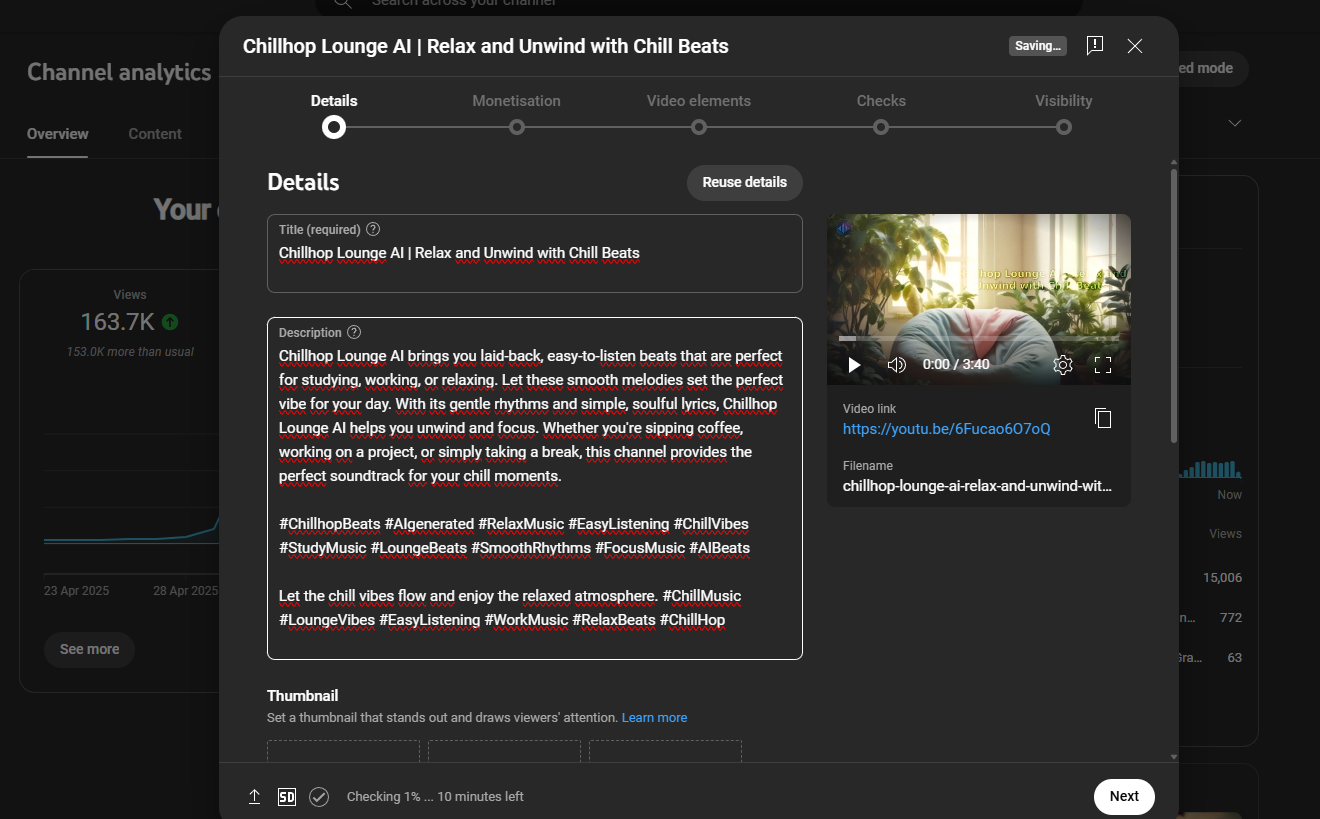Click the filename text chillhop-lounge-ai-relax-and-unwind
This screenshot has height=819, width=1320.
(977, 486)
